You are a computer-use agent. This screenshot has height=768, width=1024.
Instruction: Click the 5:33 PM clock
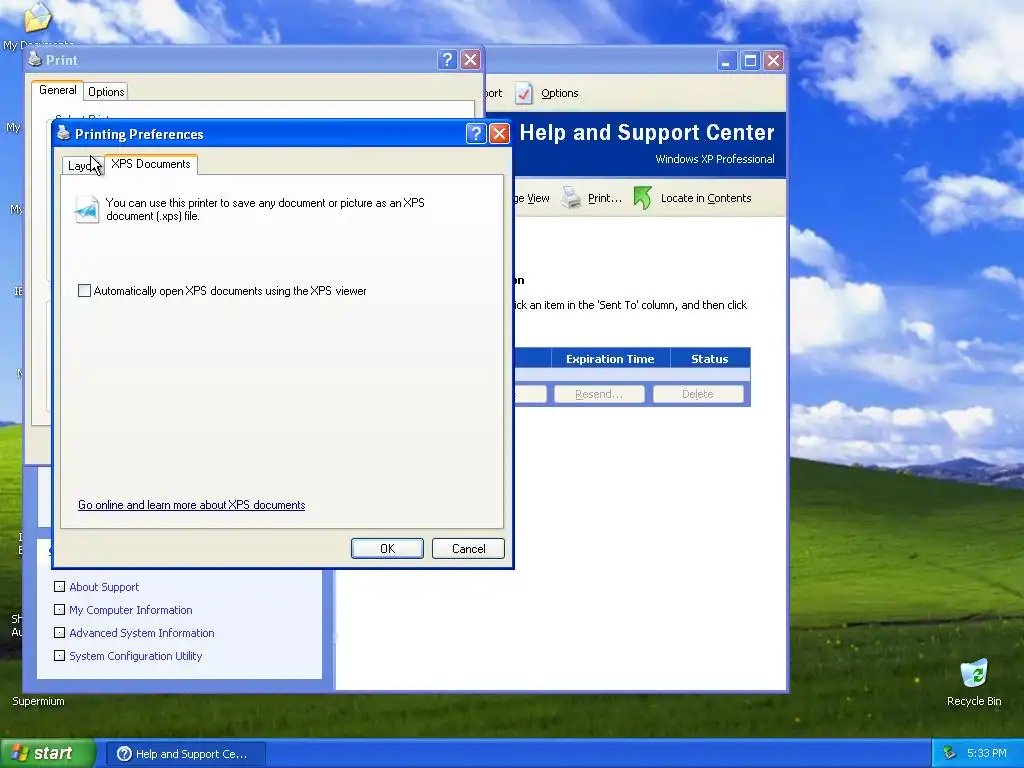987,753
